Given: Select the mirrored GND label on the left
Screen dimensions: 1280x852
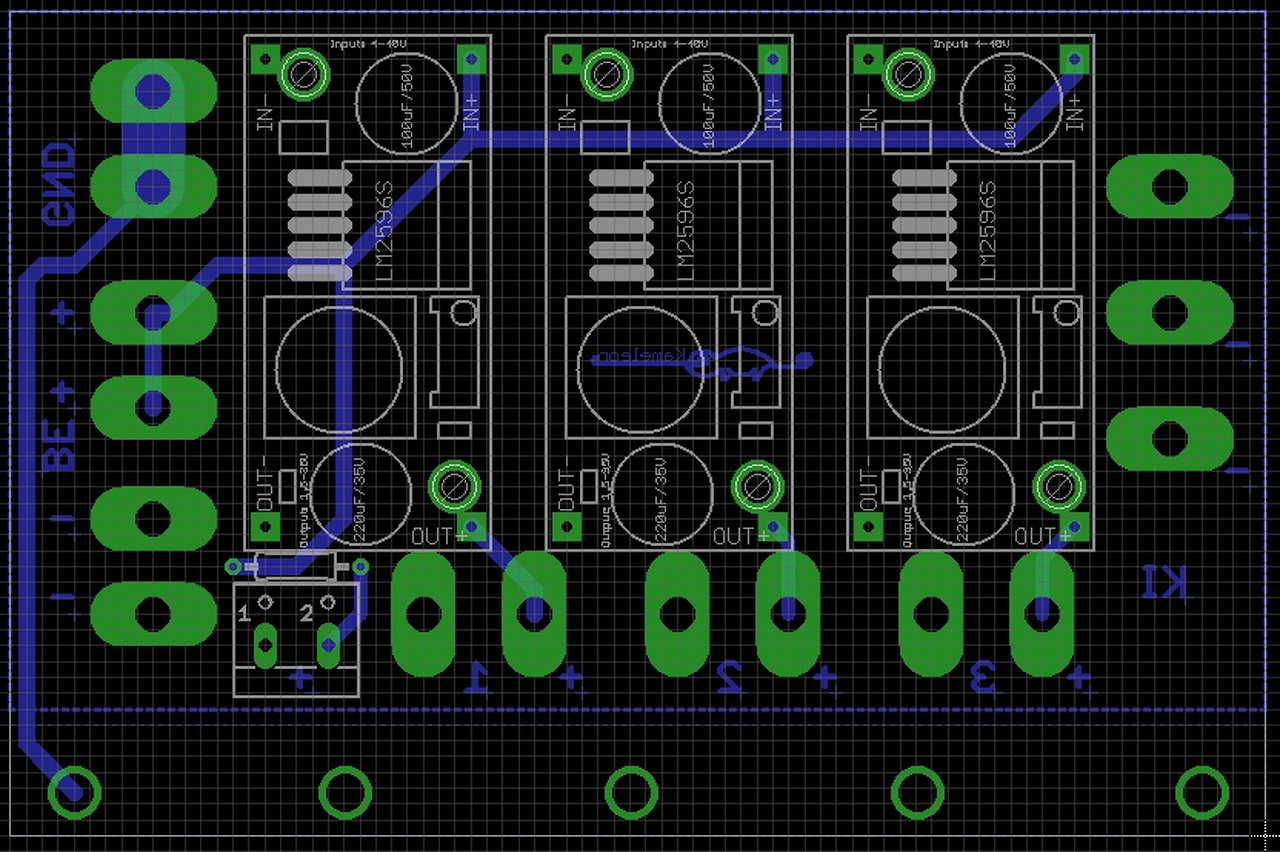Looking at the screenshot, I should pyautogui.click(x=58, y=185).
